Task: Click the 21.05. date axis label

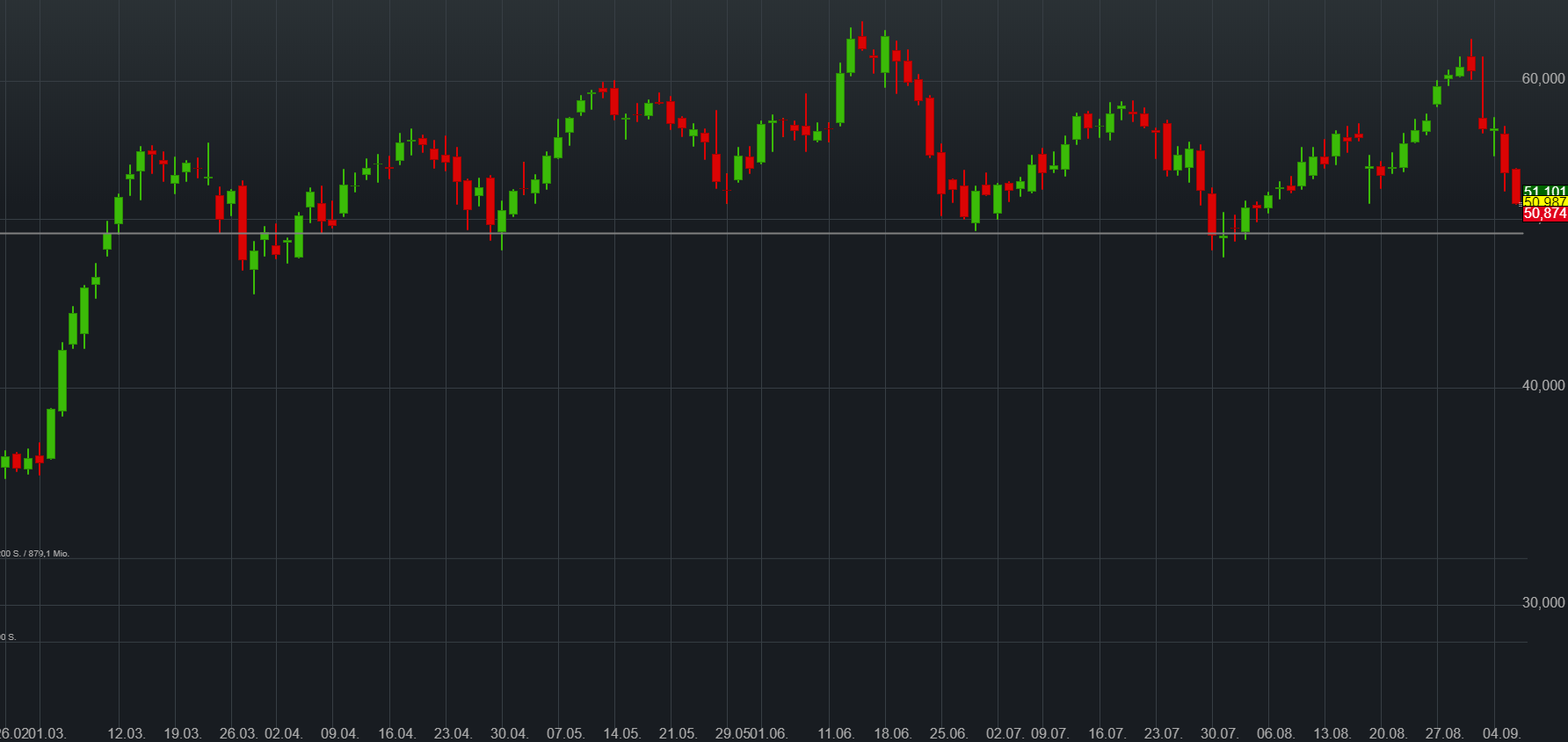Action: (678, 733)
